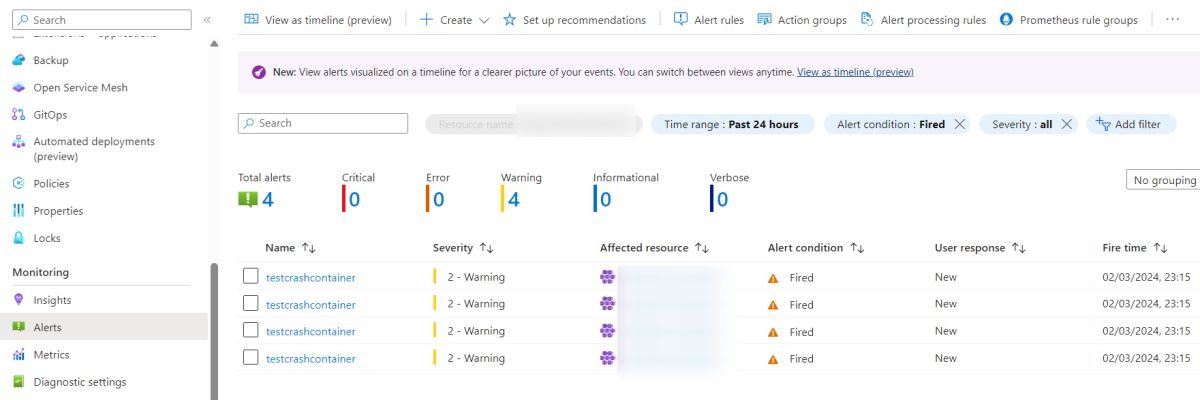Sort the table by Fire time column
The width and height of the screenshot is (1200, 400).
point(1134,247)
